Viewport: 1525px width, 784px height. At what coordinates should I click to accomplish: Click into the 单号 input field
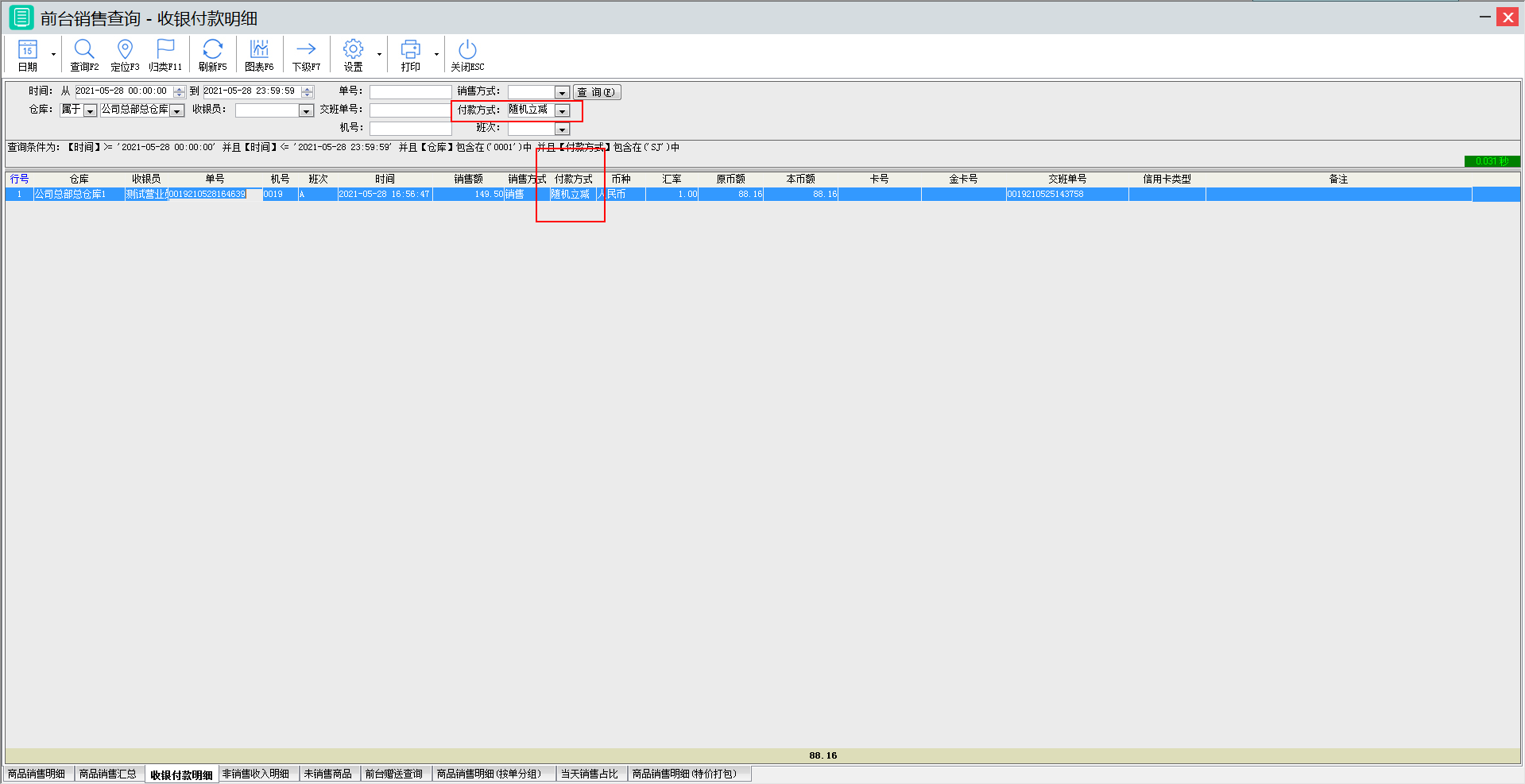click(410, 92)
